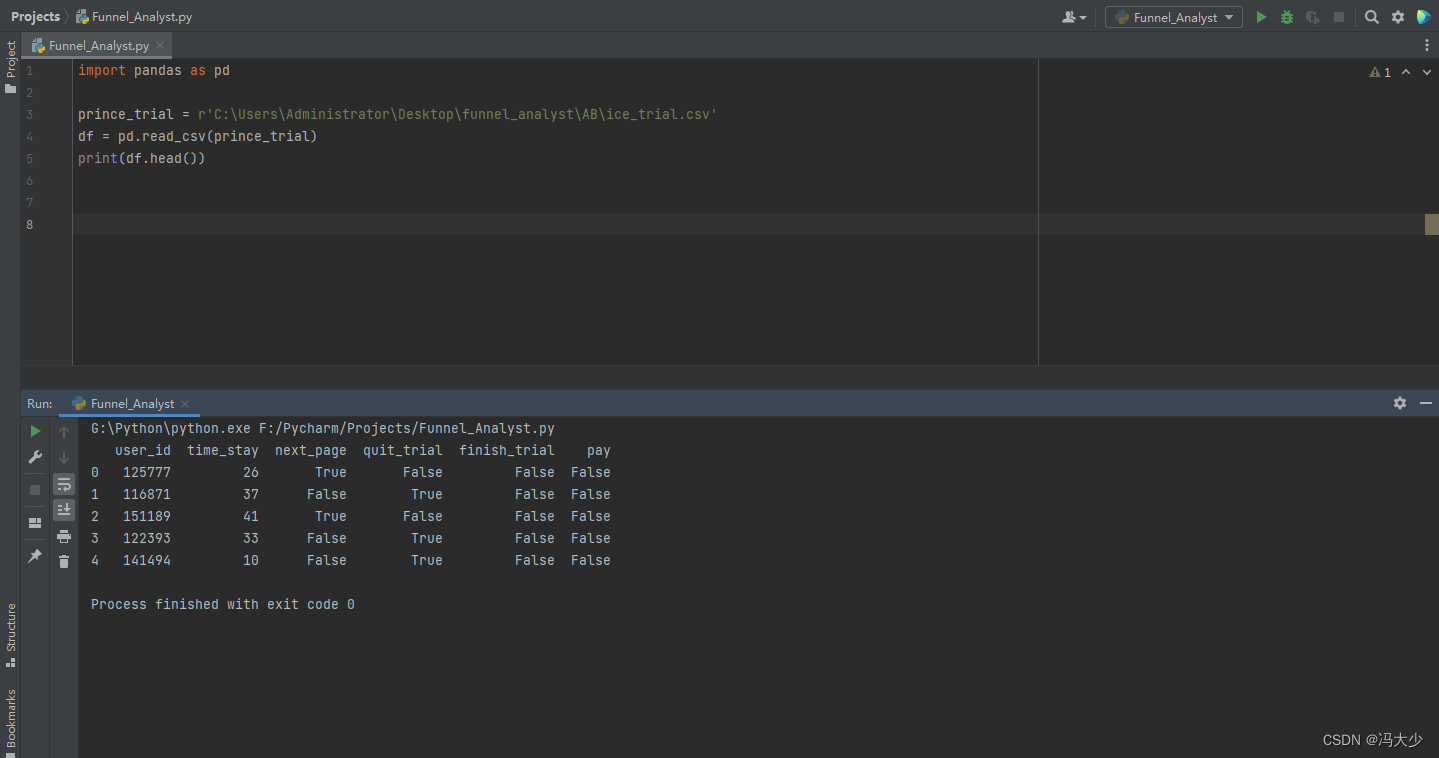Print console output with the printer icon
The image size is (1439, 758).
coord(64,536)
